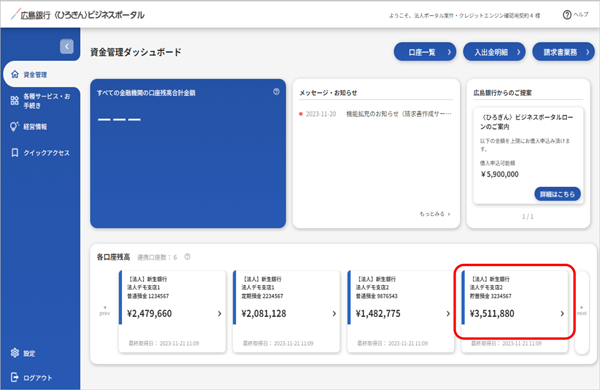The image size is (600, 390).
Task: Click the 入出金明細 button
Action: tap(494, 52)
